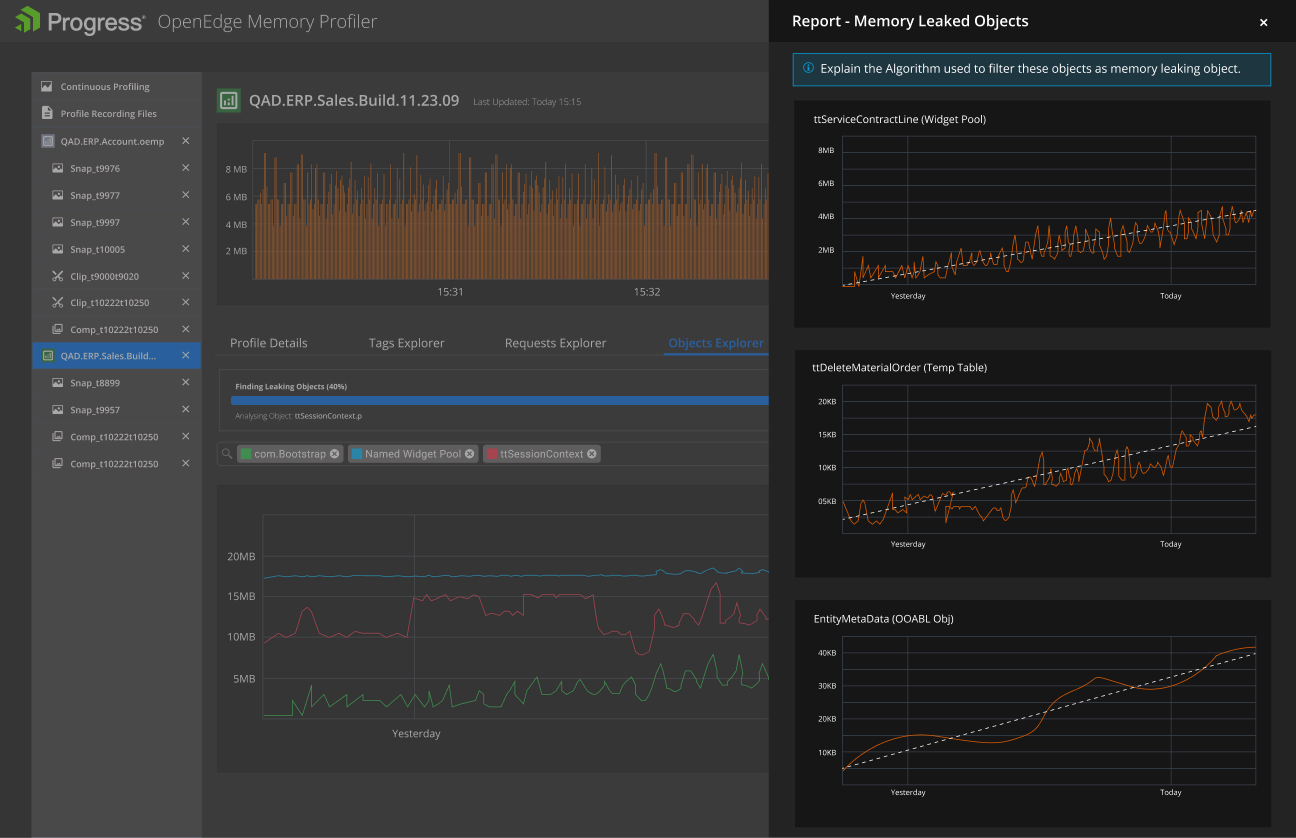
Task: Close the Snap_t9957 sidebar entry
Action: coord(185,409)
